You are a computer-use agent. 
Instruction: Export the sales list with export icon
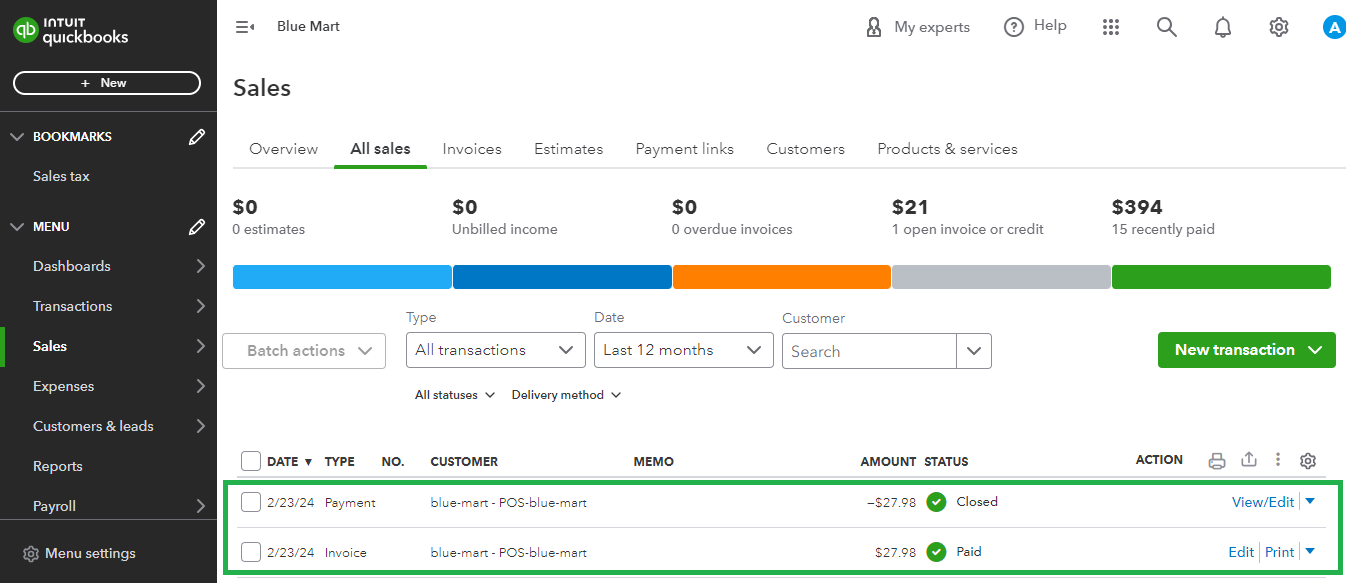point(1248,460)
